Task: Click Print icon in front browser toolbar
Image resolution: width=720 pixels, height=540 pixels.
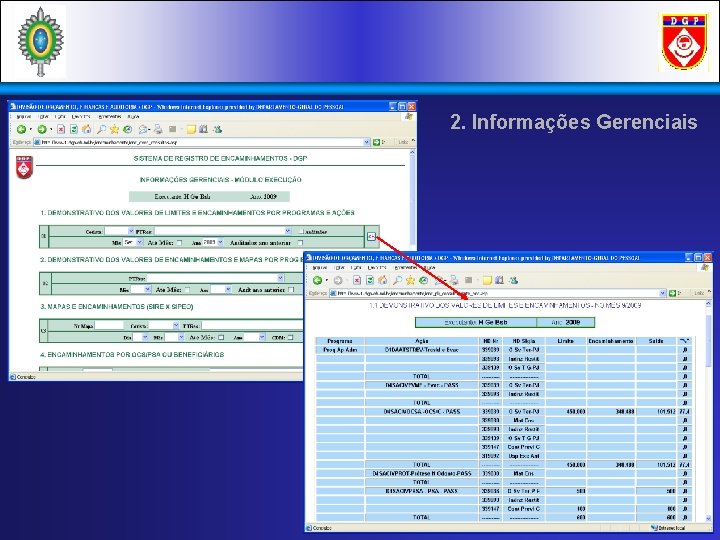Action: pos(454,280)
